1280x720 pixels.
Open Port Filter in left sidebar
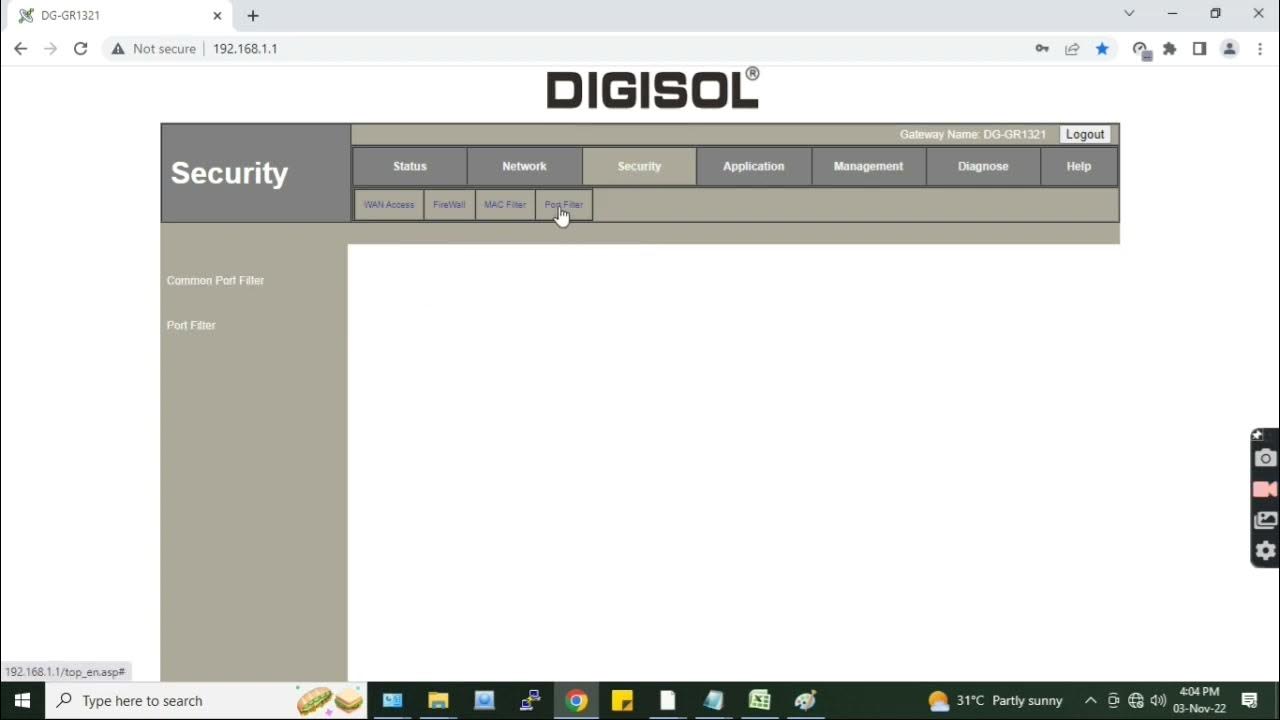[191, 326]
